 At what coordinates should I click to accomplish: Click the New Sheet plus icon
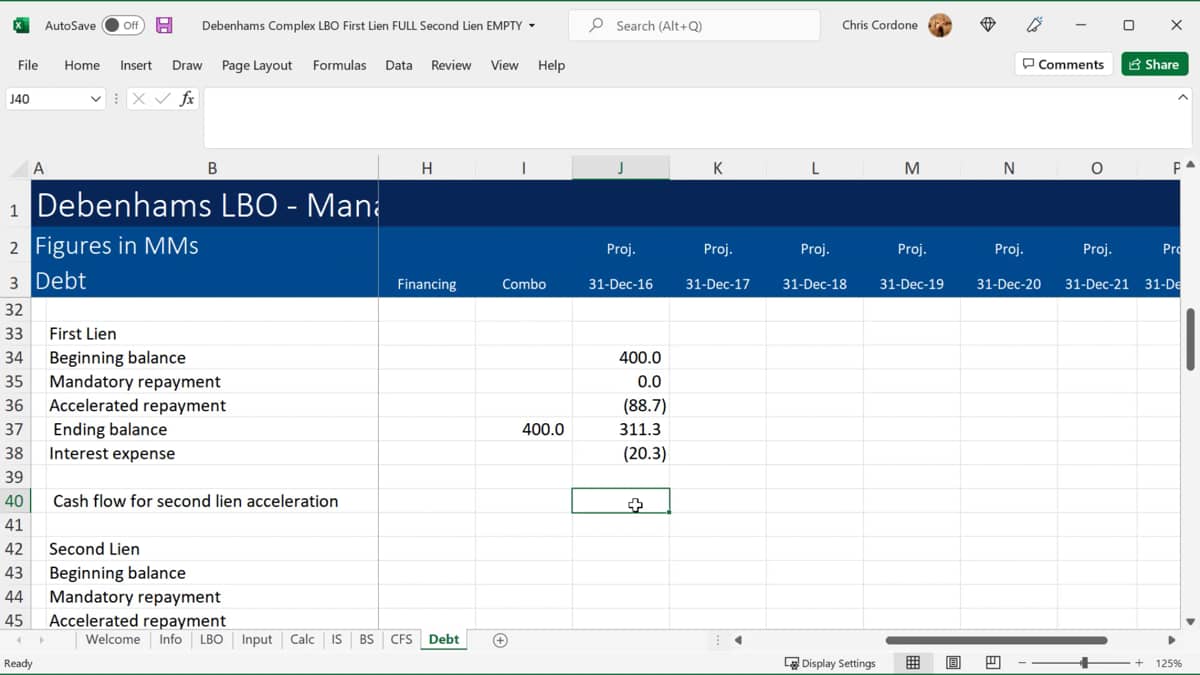click(500, 640)
